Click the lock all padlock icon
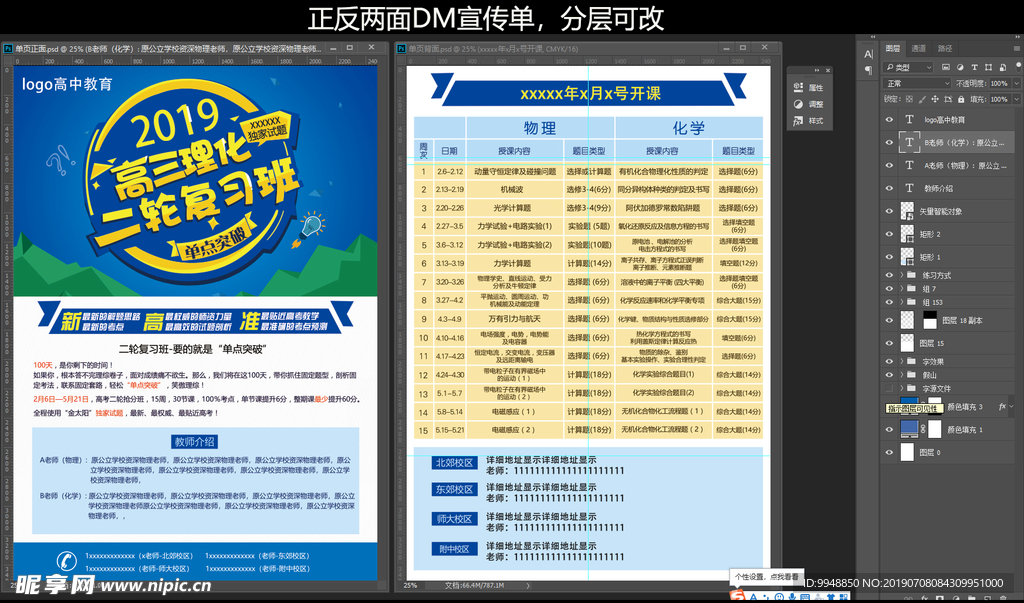1024x603 pixels. click(x=961, y=99)
